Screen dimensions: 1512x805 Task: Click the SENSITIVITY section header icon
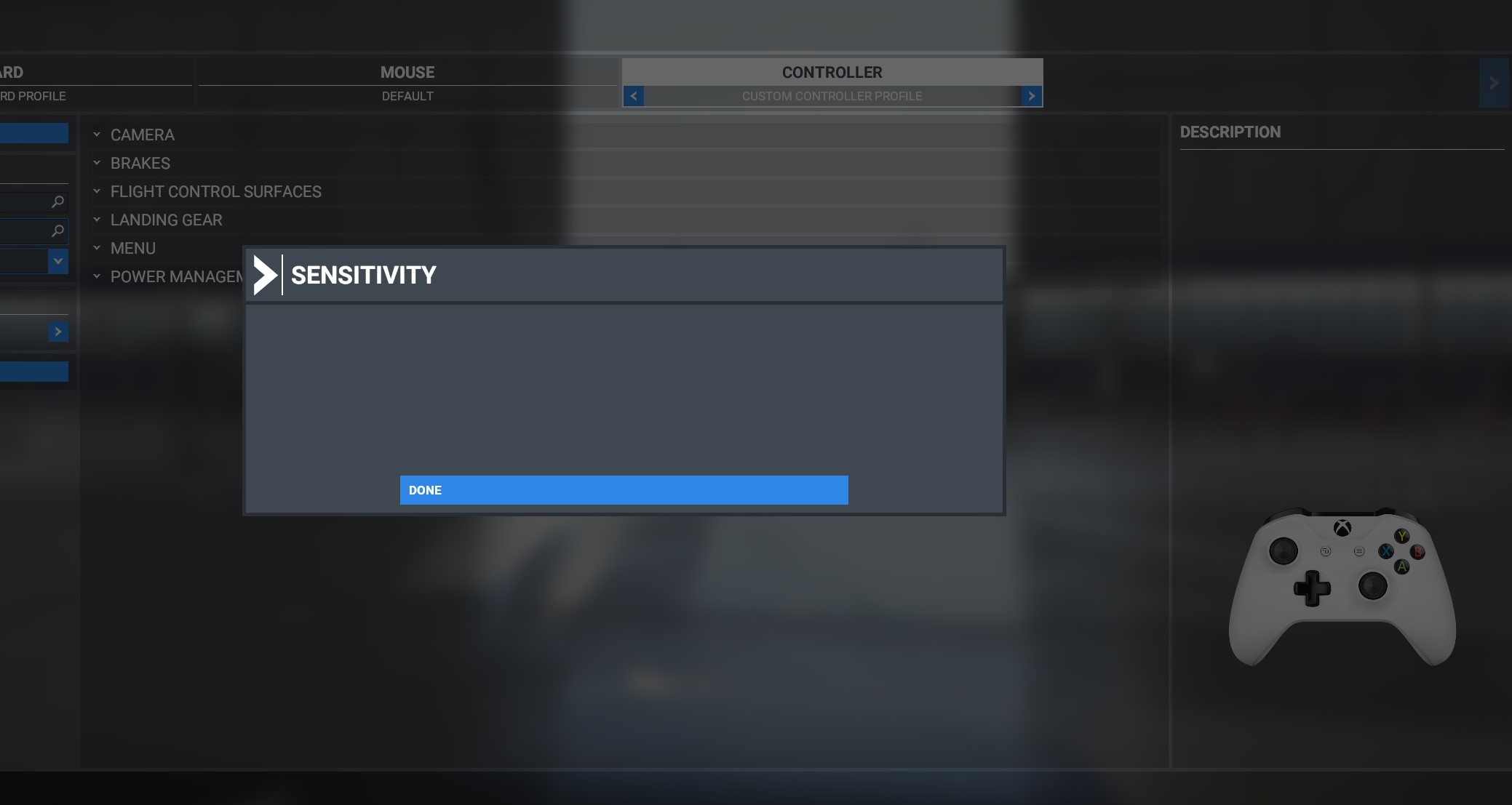point(264,275)
